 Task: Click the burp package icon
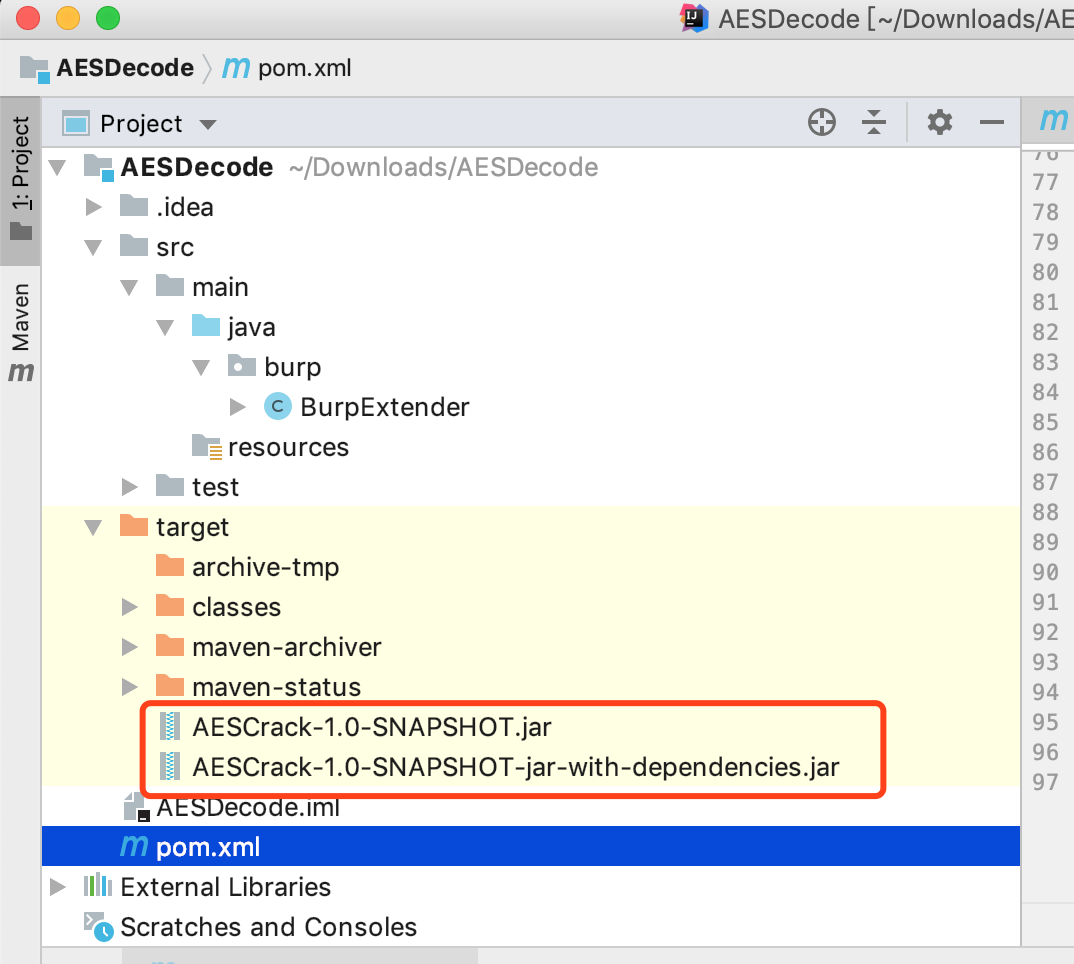pos(241,366)
